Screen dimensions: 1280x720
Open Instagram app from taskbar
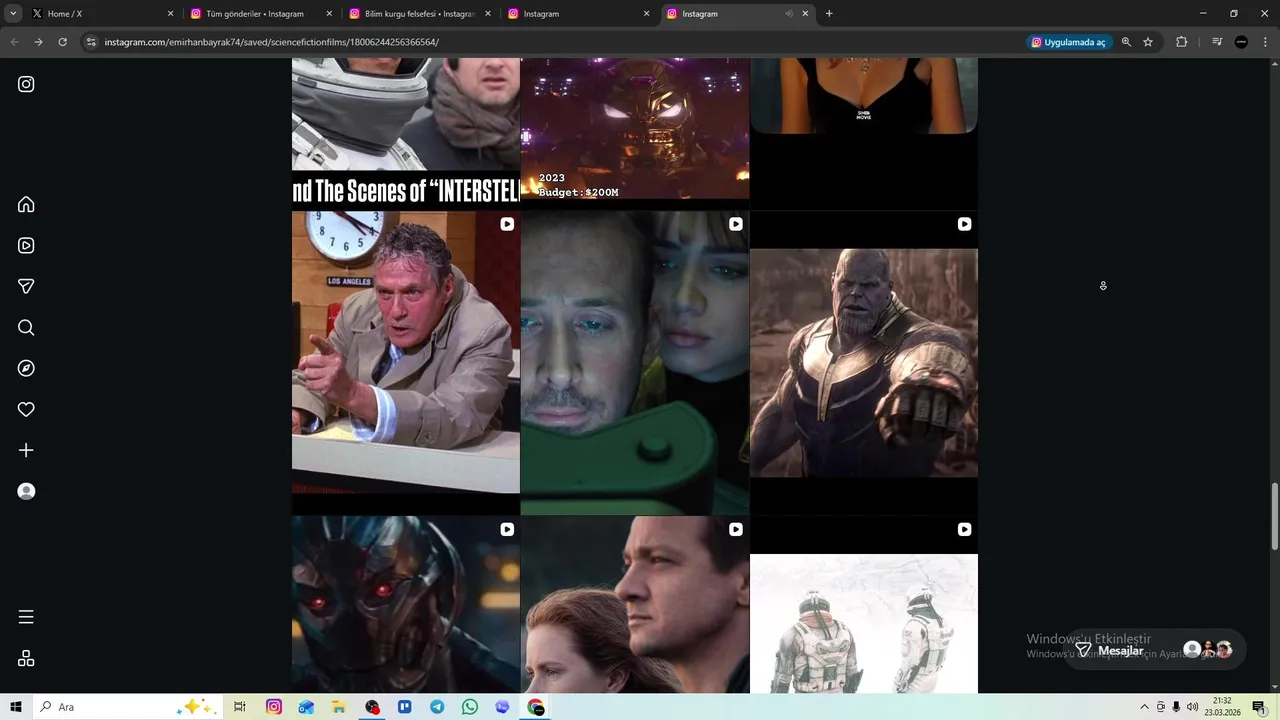pos(274,707)
